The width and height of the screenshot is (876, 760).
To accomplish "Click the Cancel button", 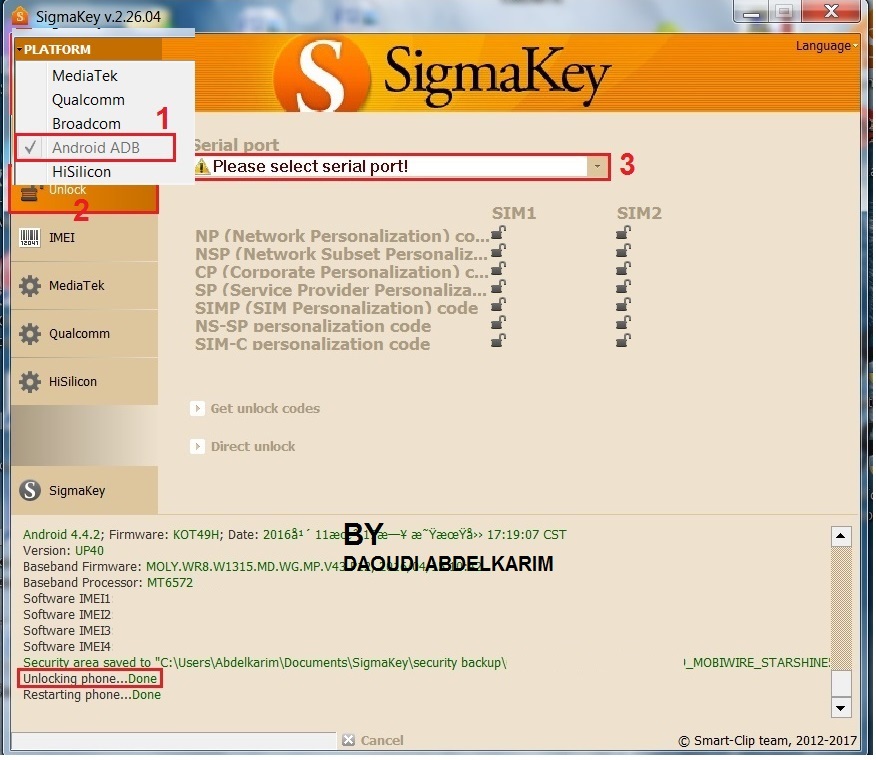I will tap(373, 740).
